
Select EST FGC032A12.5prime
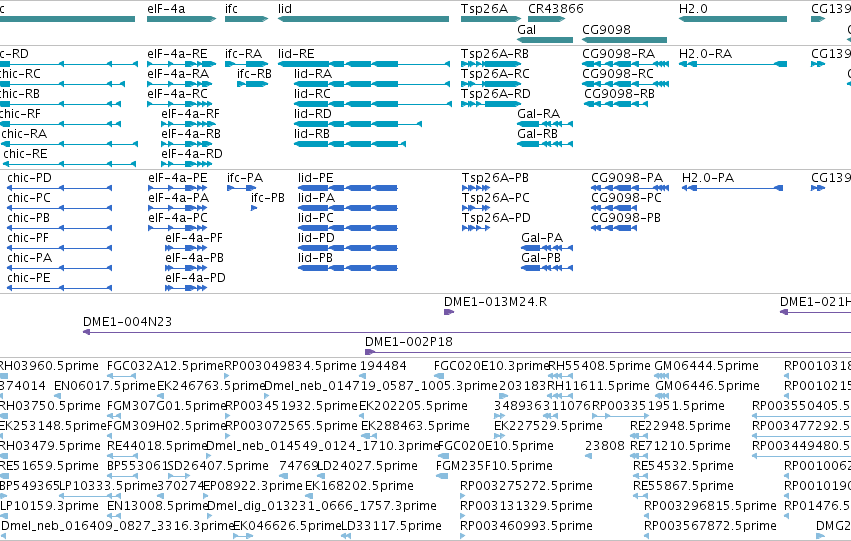point(122,376)
